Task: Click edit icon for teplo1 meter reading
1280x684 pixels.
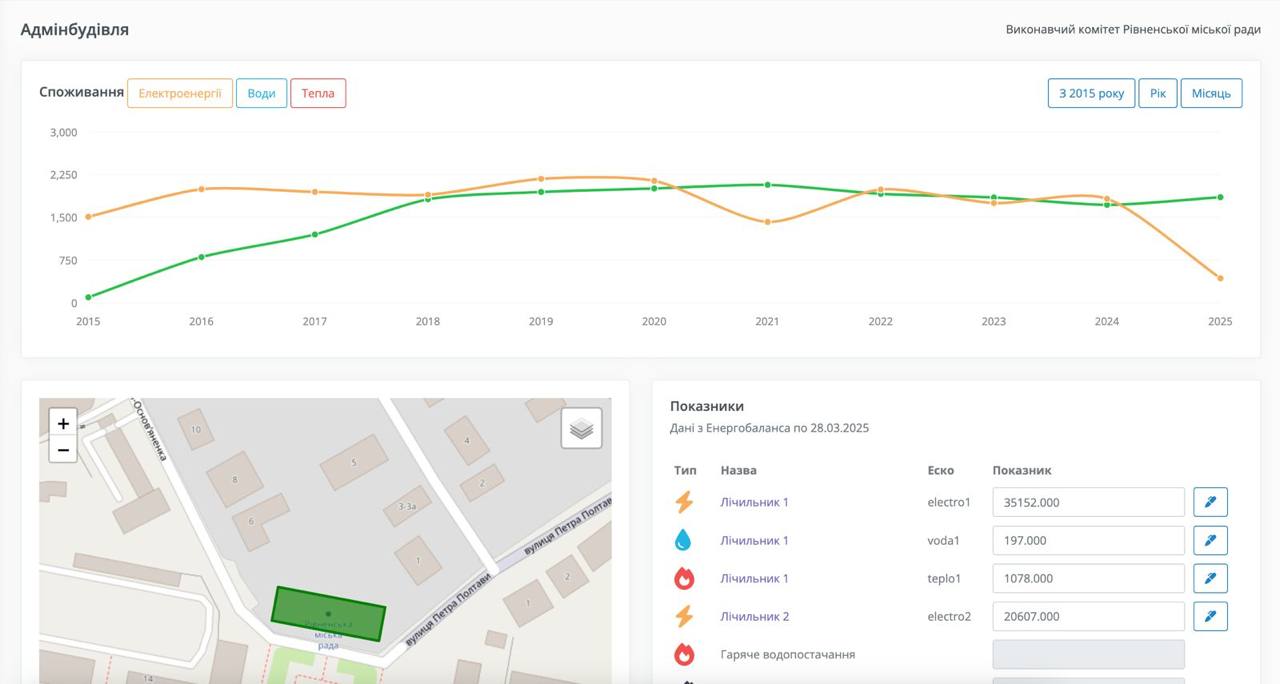Action: coord(1210,578)
